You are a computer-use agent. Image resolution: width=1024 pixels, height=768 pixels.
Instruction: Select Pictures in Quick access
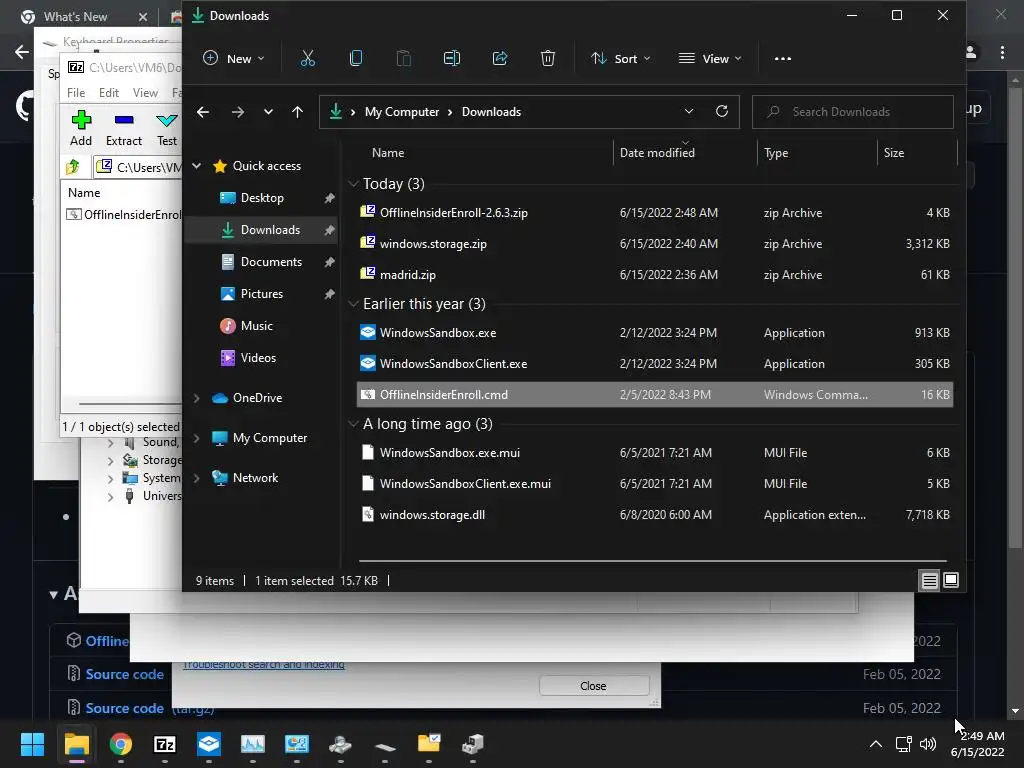point(261,294)
